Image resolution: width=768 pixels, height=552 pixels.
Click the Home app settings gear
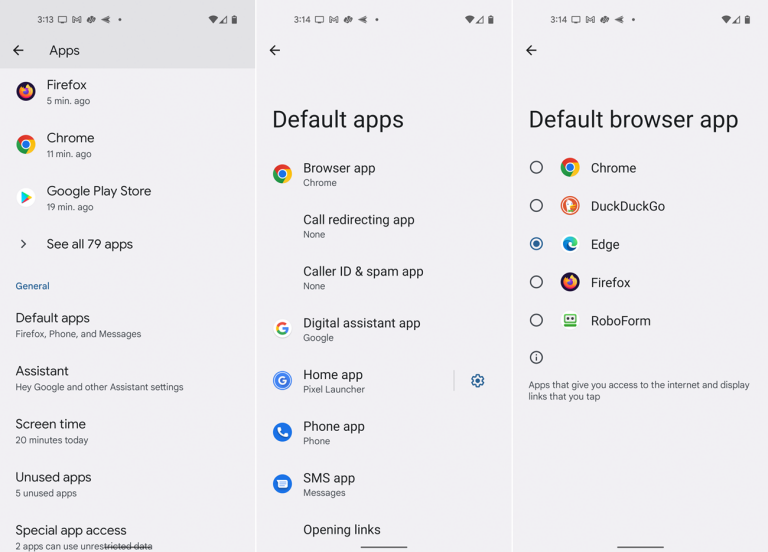coord(477,381)
